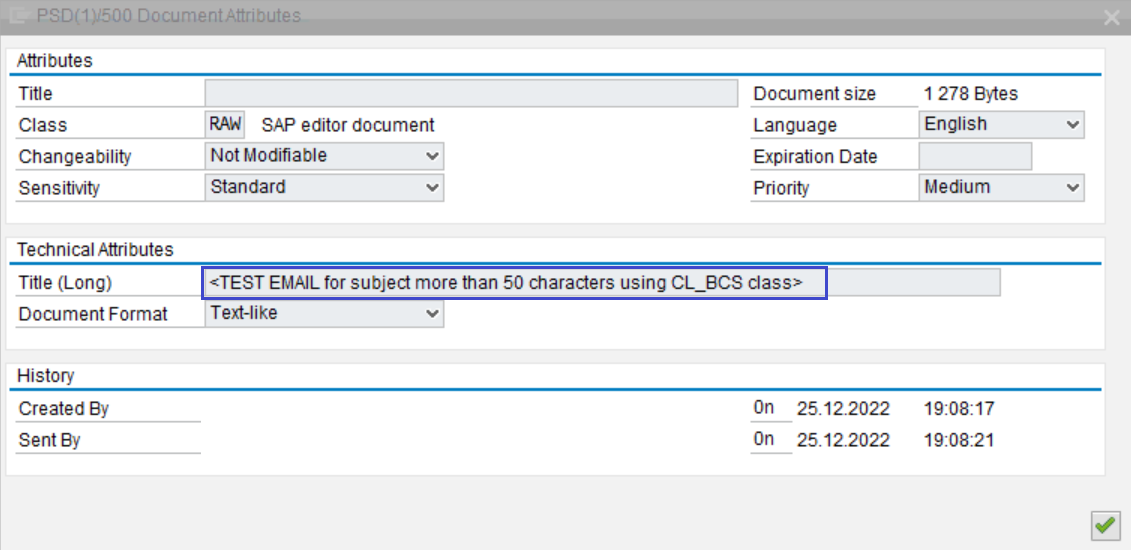Expand the Document Format dropdown
This screenshot has width=1134, height=550.
324,314
